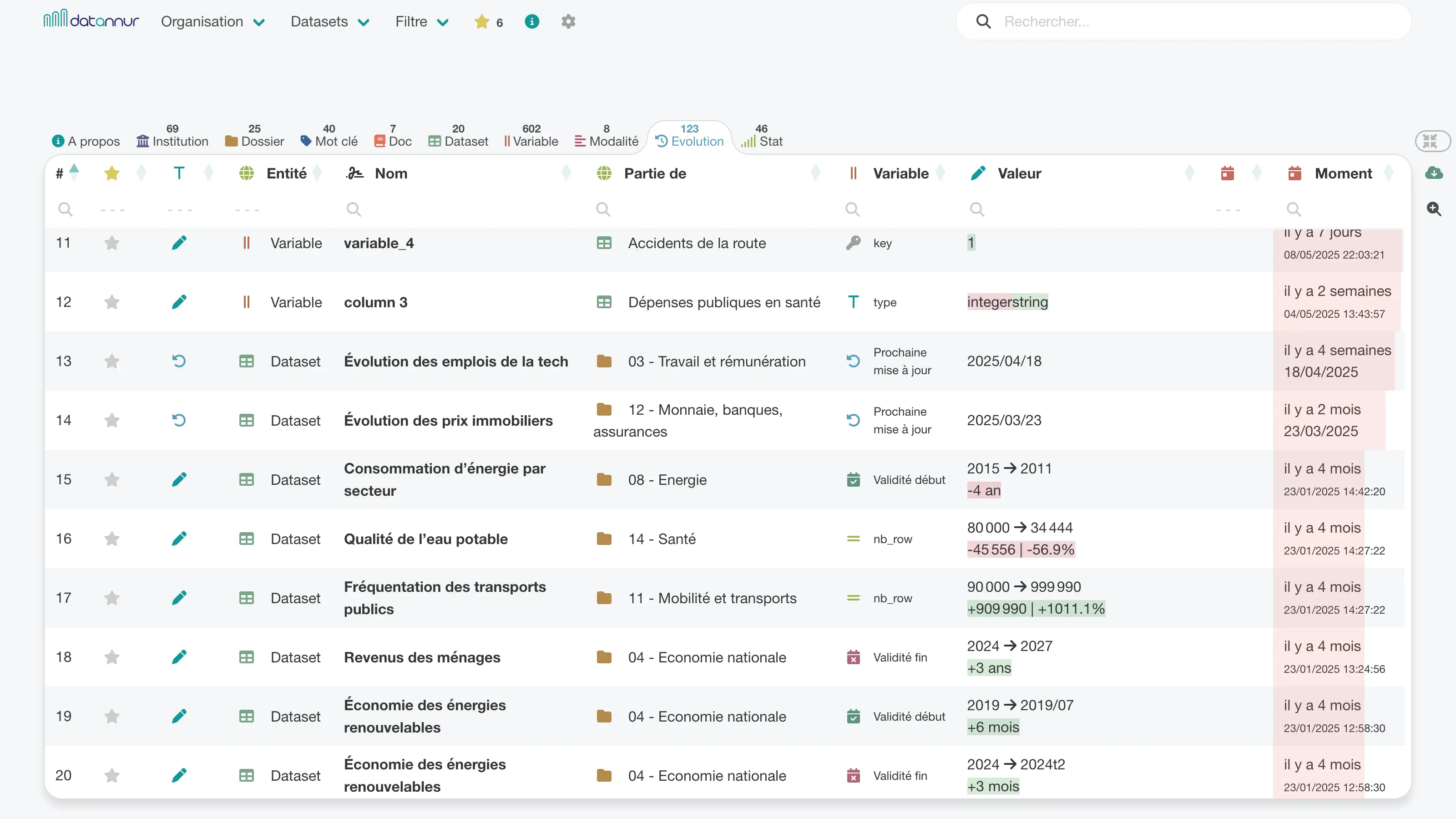Open Revenus des ménages dataset
The width and height of the screenshot is (1456, 819).
coord(422,657)
